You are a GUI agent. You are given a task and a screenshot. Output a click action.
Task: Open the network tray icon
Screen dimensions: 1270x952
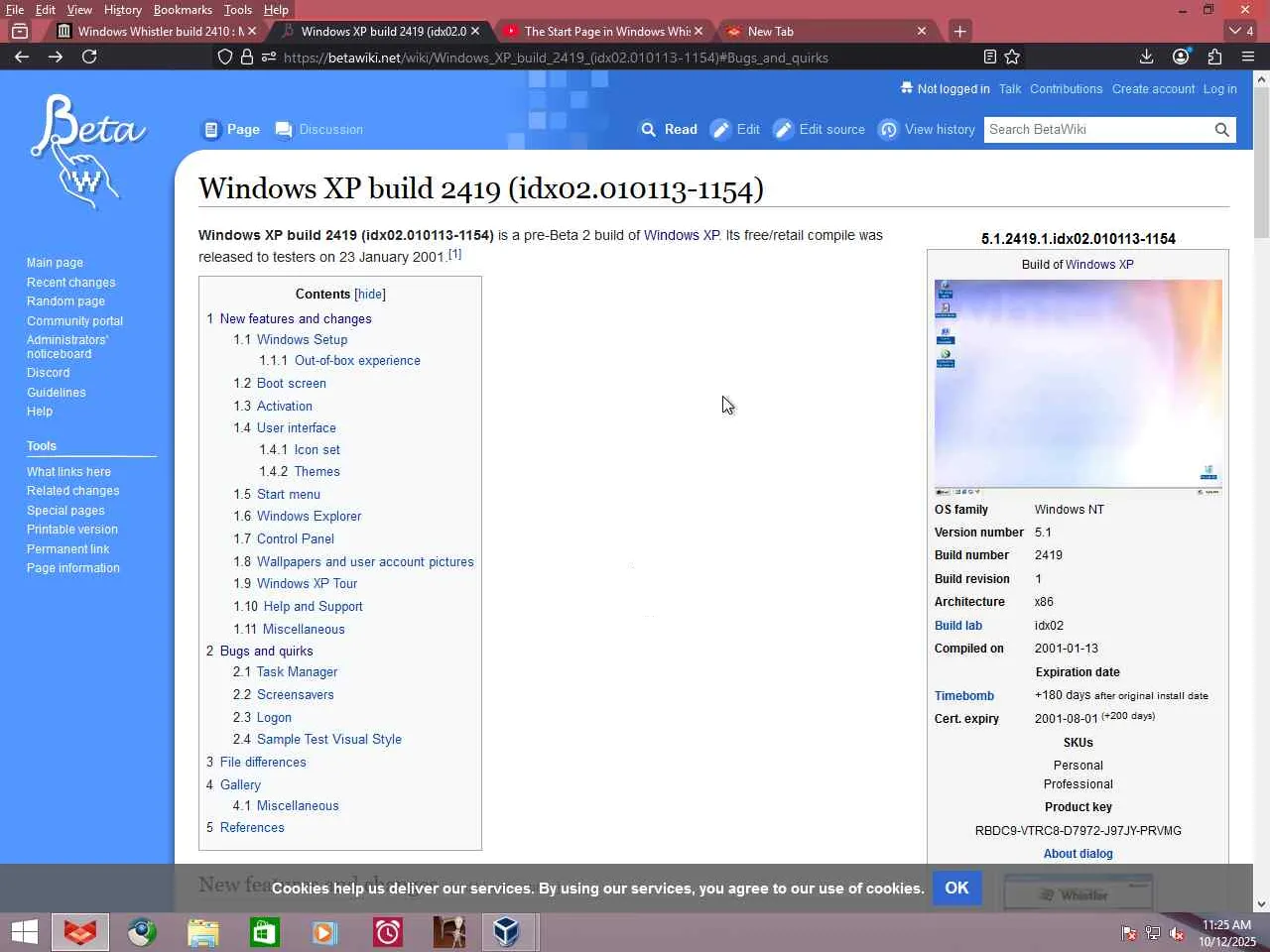1153,933
